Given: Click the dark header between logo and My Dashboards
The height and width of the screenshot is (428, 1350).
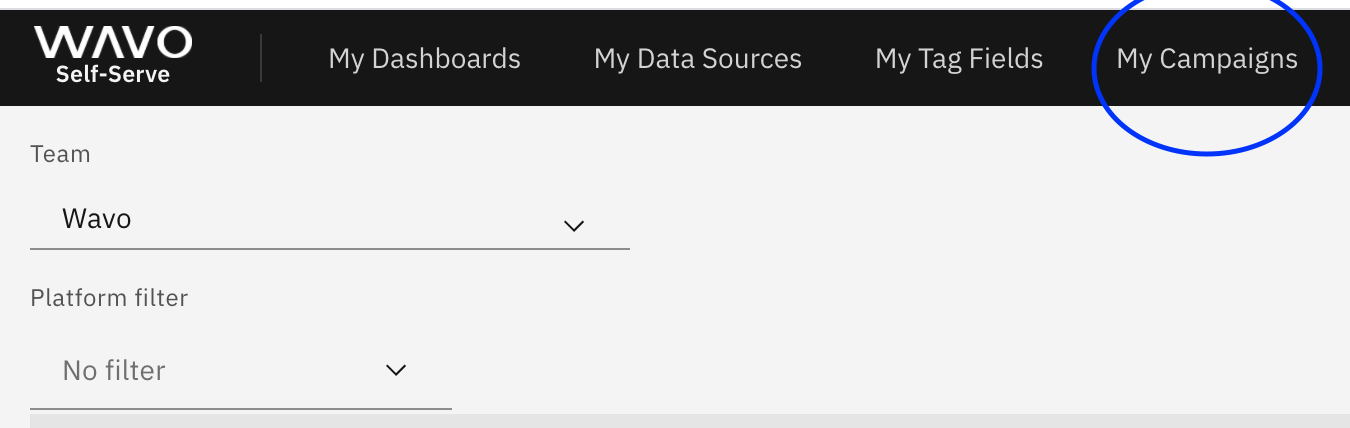Looking at the screenshot, I should (x=295, y=58).
